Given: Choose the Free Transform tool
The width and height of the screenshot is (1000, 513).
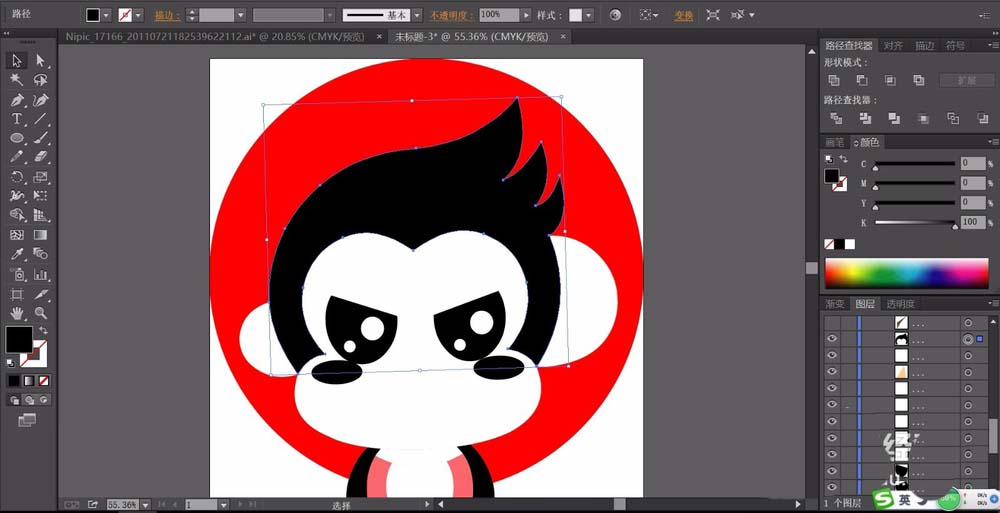Looking at the screenshot, I should tap(40, 196).
